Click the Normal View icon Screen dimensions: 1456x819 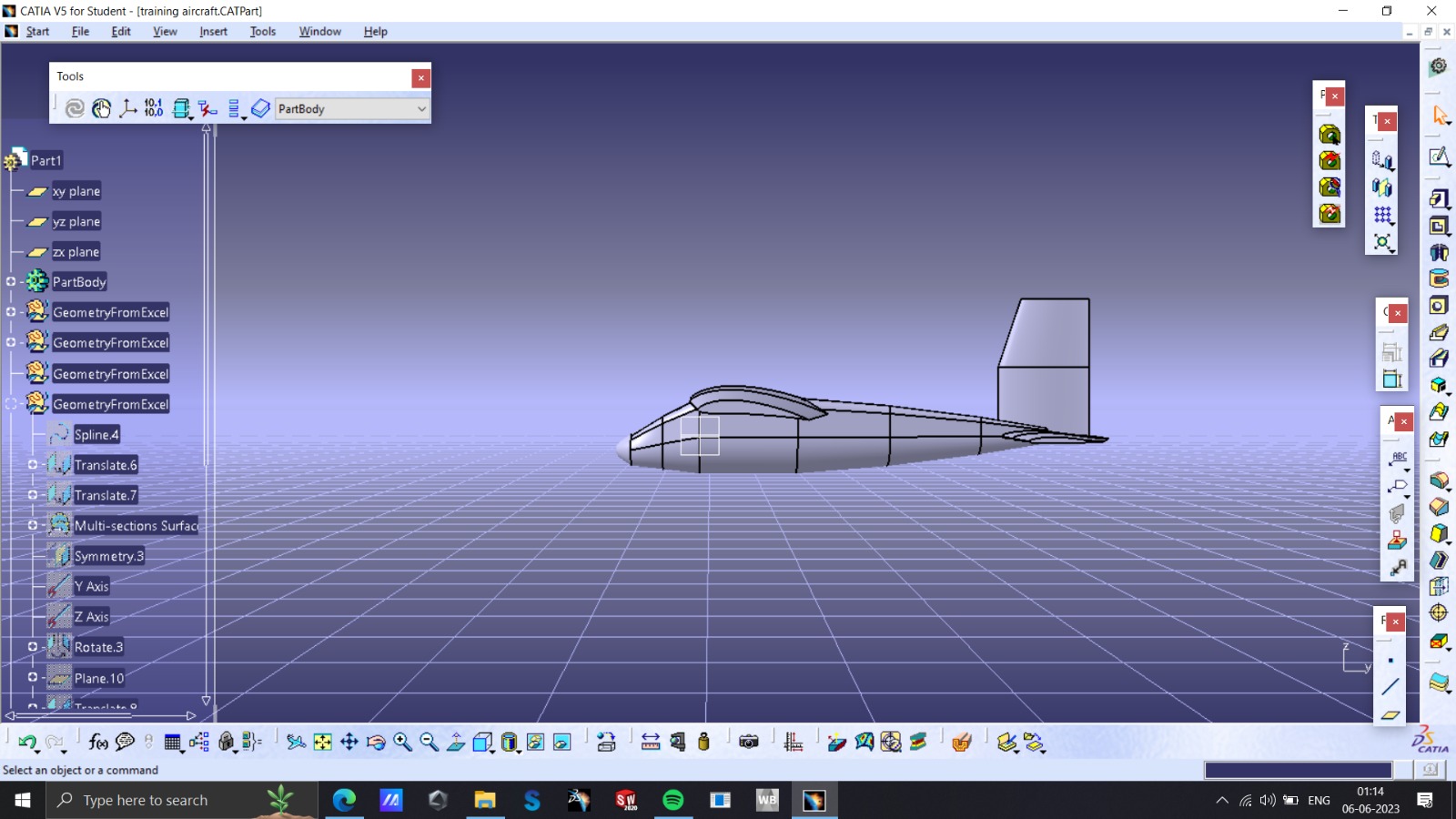[456, 743]
